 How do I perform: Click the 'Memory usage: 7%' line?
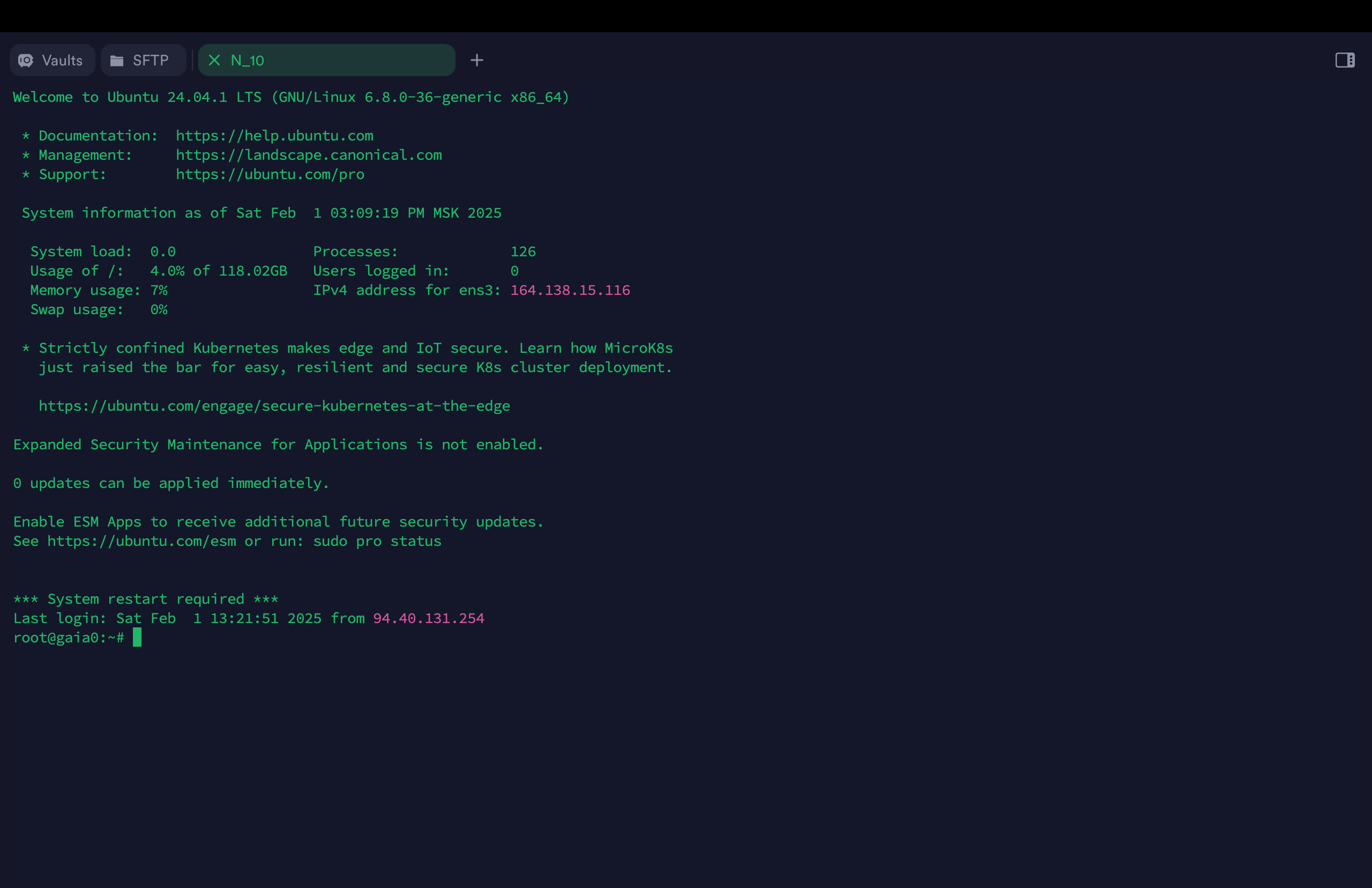99,290
